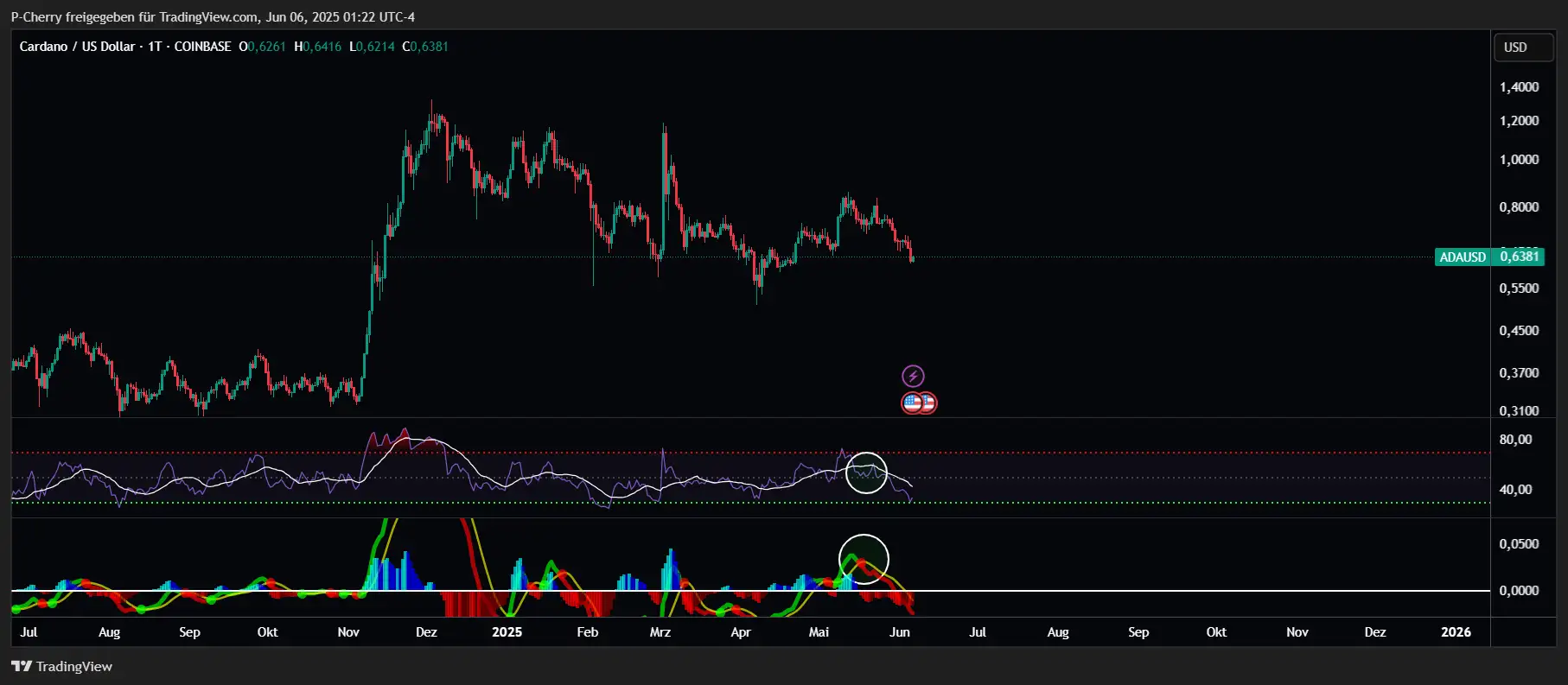
Task: Click the 2025 label on time axis
Action: pyautogui.click(x=507, y=632)
